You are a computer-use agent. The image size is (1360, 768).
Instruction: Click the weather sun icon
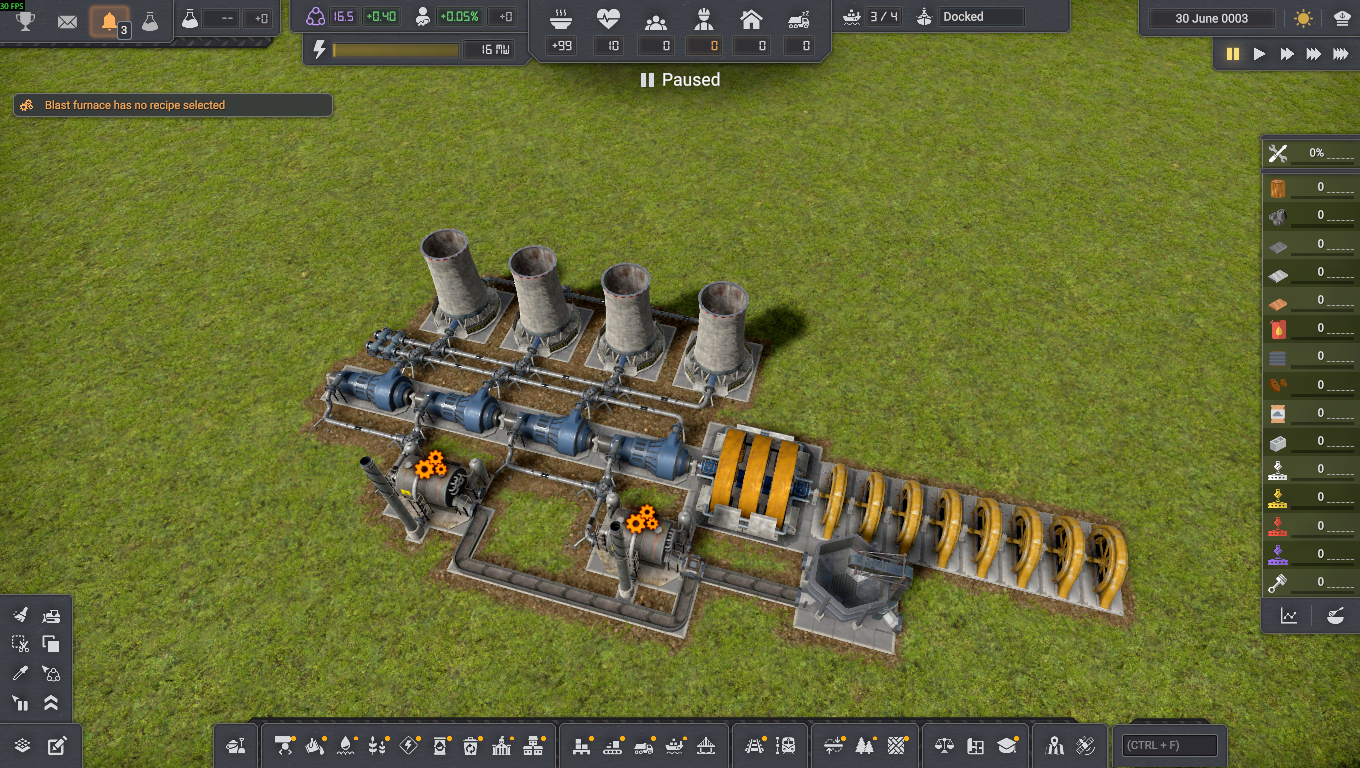tap(1303, 19)
